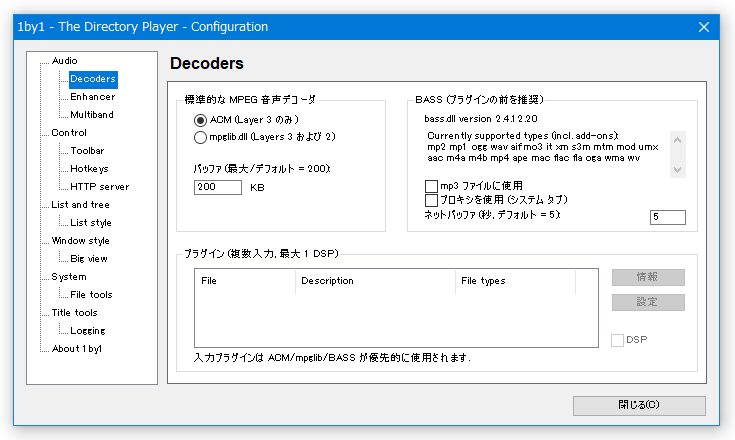Close the Configuration window via X

[x=704, y=27]
